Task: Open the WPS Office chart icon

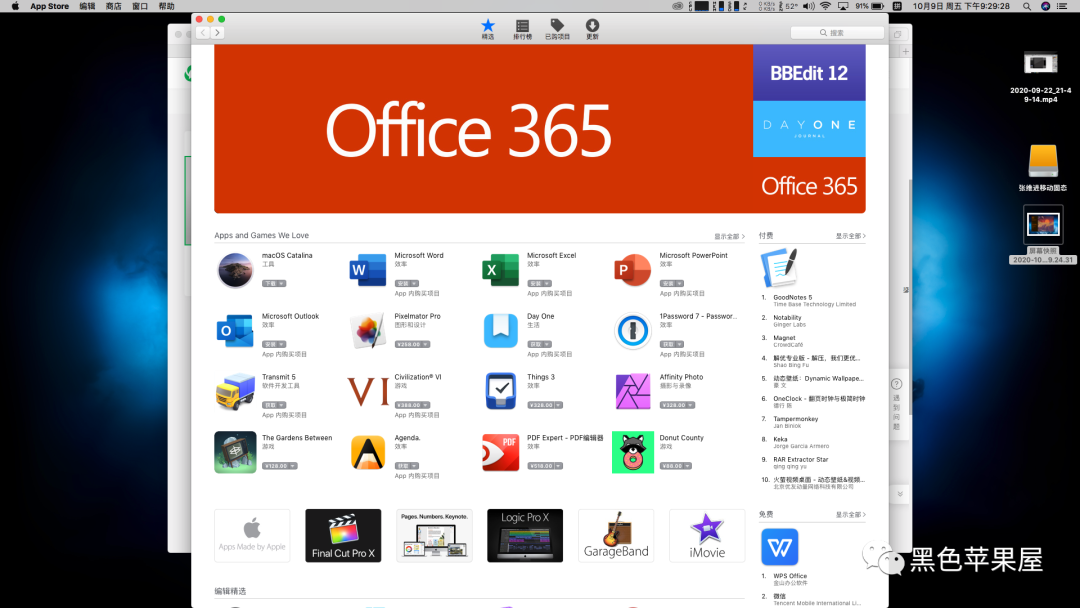Action: (x=779, y=547)
